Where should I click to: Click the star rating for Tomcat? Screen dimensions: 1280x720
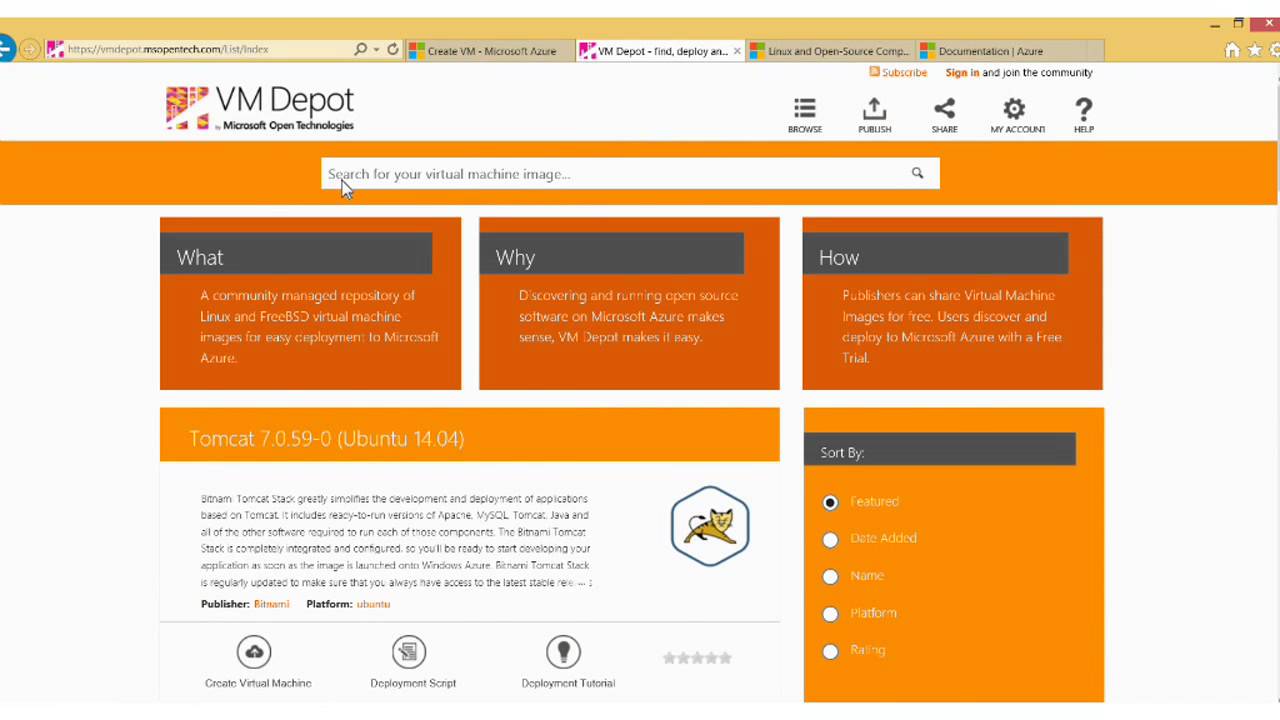coord(697,658)
